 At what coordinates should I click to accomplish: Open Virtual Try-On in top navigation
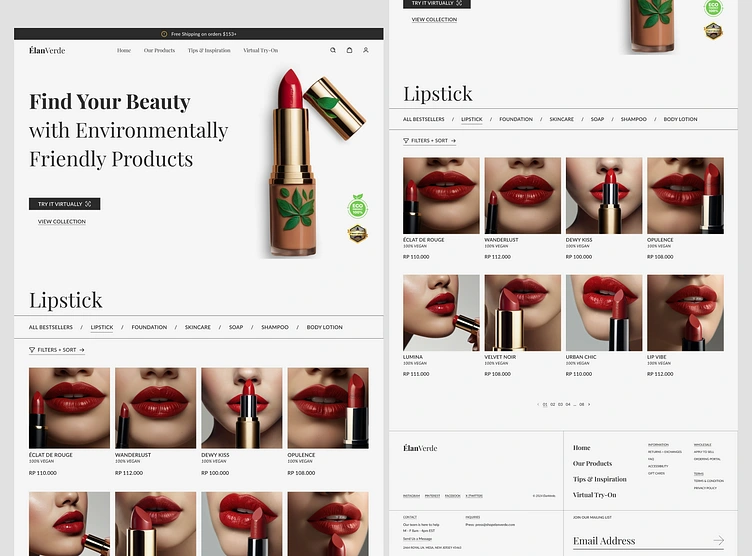click(260, 50)
